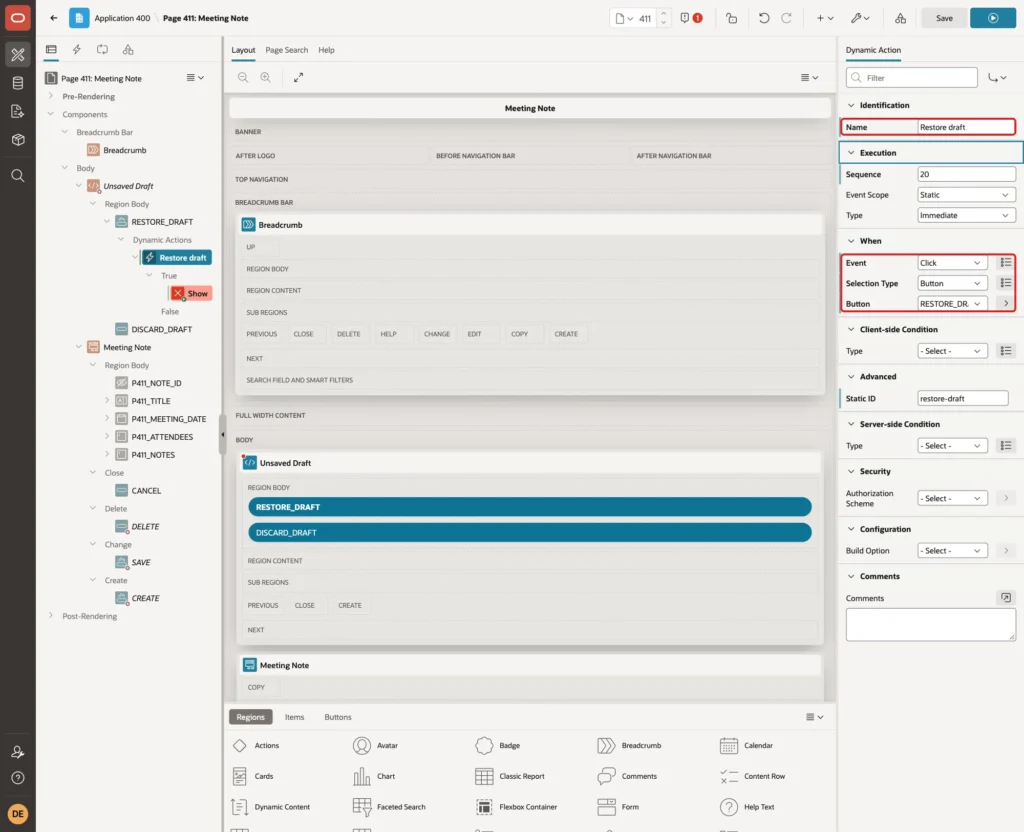Image resolution: width=1024 pixels, height=832 pixels.
Task: Open the Authorization Scheme select list
Action: click(952, 498)
